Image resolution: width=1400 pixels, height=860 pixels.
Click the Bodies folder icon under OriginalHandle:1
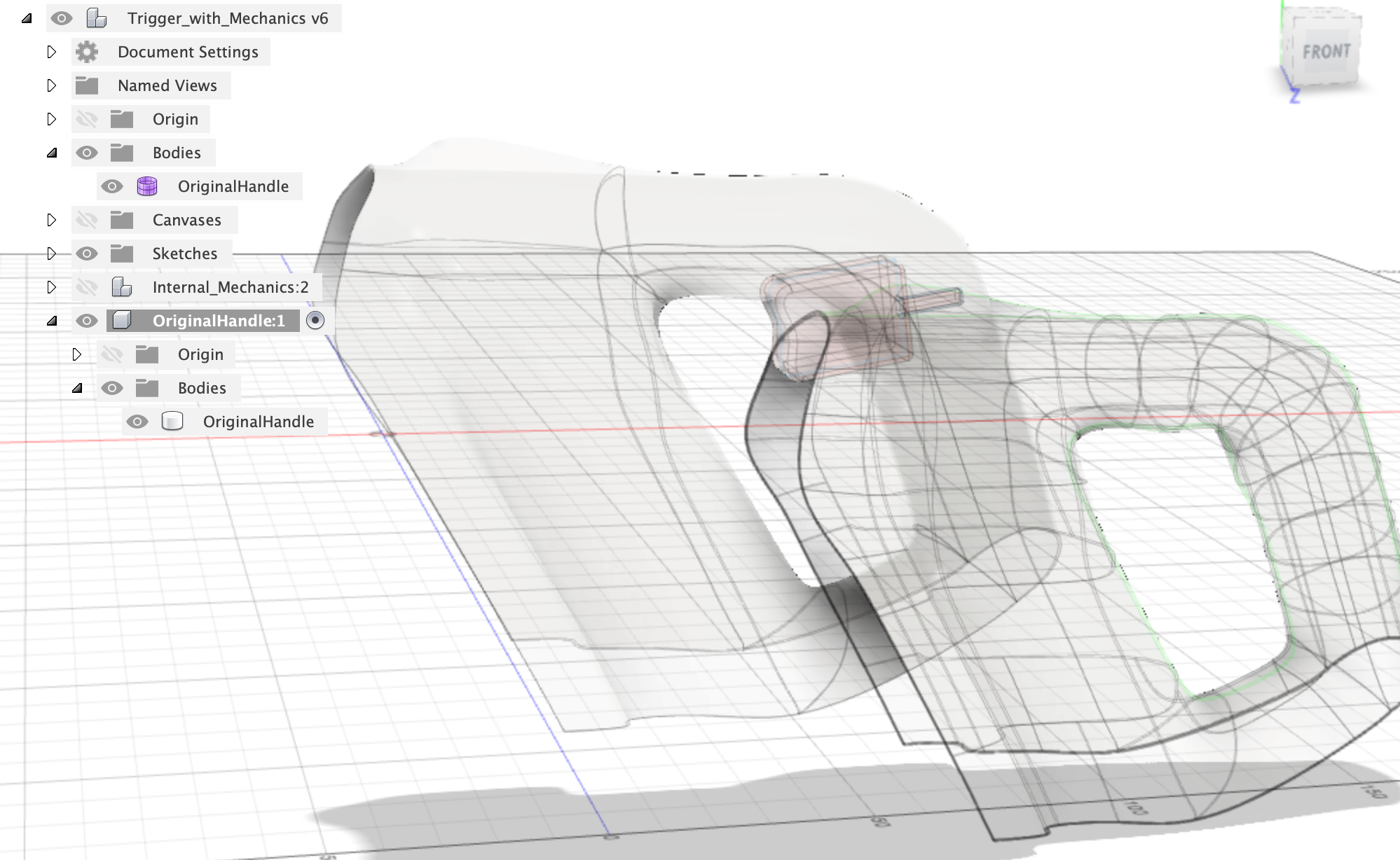pyautogui.click(x=147, y=388)
